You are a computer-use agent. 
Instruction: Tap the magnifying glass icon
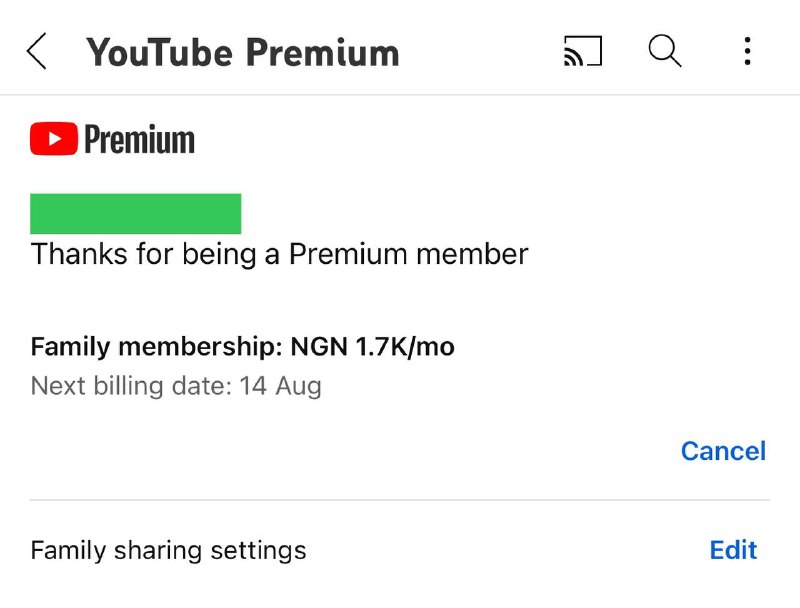664,51
